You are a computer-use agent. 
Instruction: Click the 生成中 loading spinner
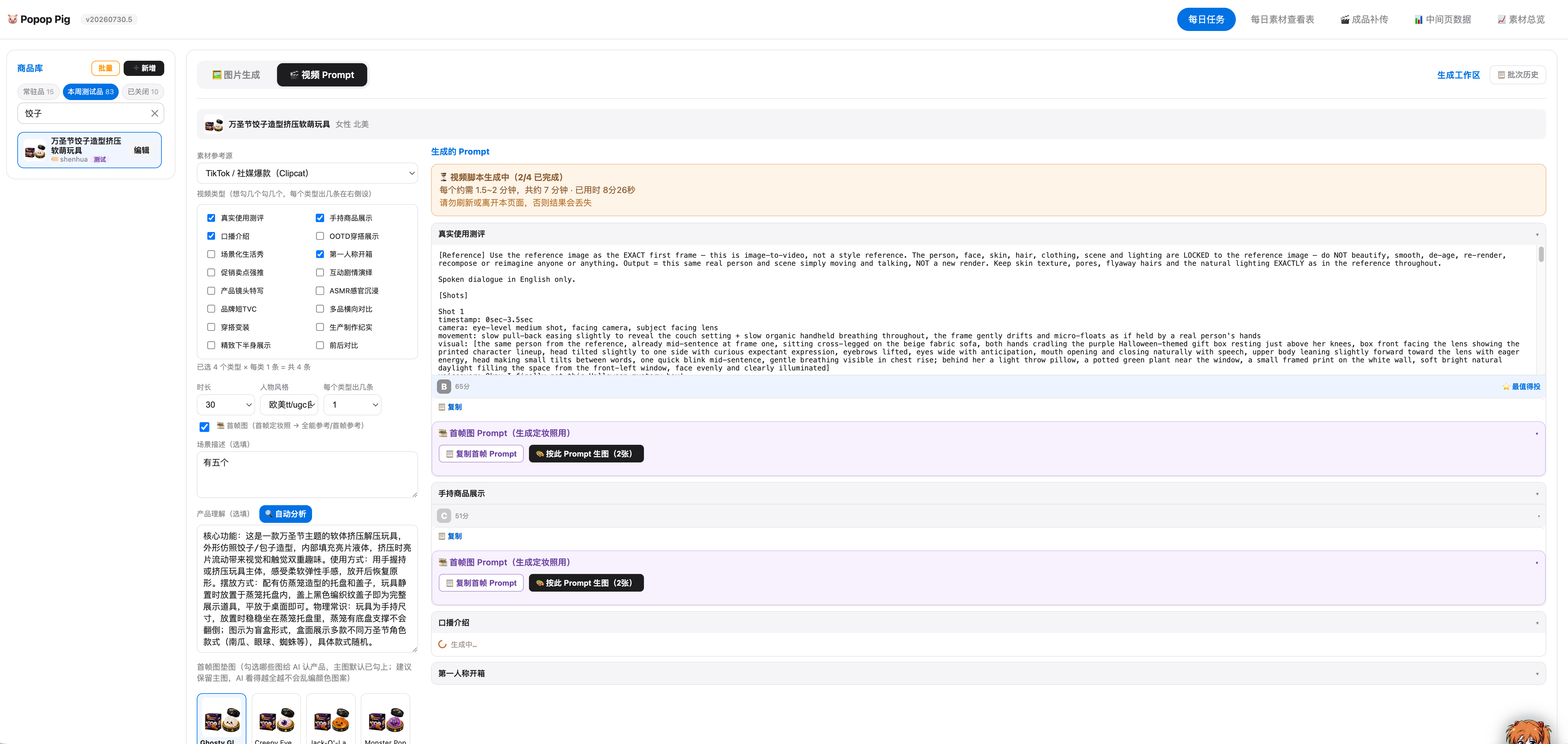(x=443, y=644)
